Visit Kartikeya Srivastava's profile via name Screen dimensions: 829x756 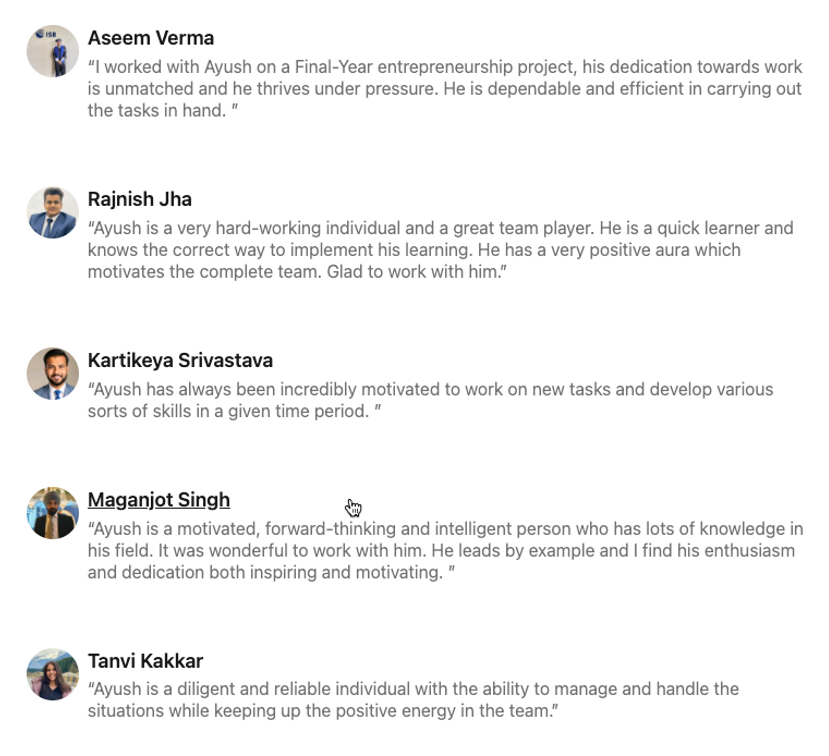pos(180,360)
